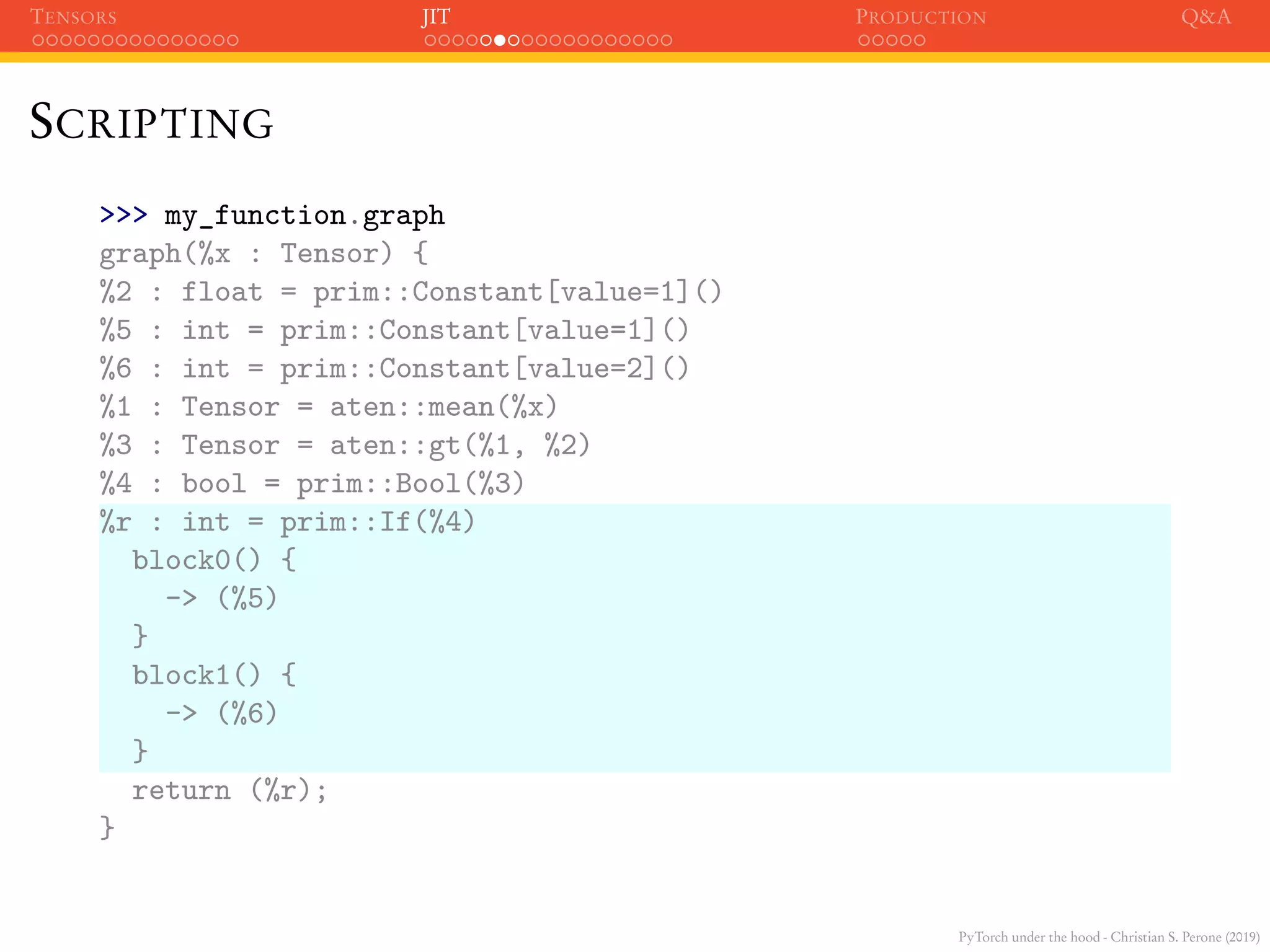Click the '-> (%5)' return line

[x=221, y=599]
